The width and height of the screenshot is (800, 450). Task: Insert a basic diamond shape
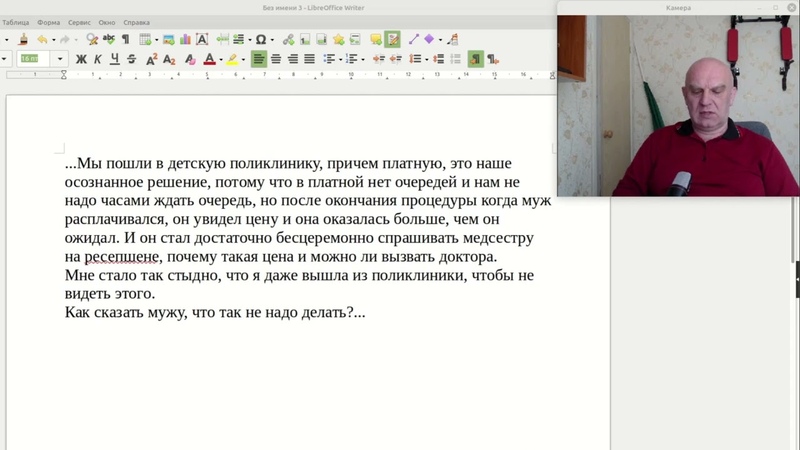pyautogui.click(x=429, y=39)
